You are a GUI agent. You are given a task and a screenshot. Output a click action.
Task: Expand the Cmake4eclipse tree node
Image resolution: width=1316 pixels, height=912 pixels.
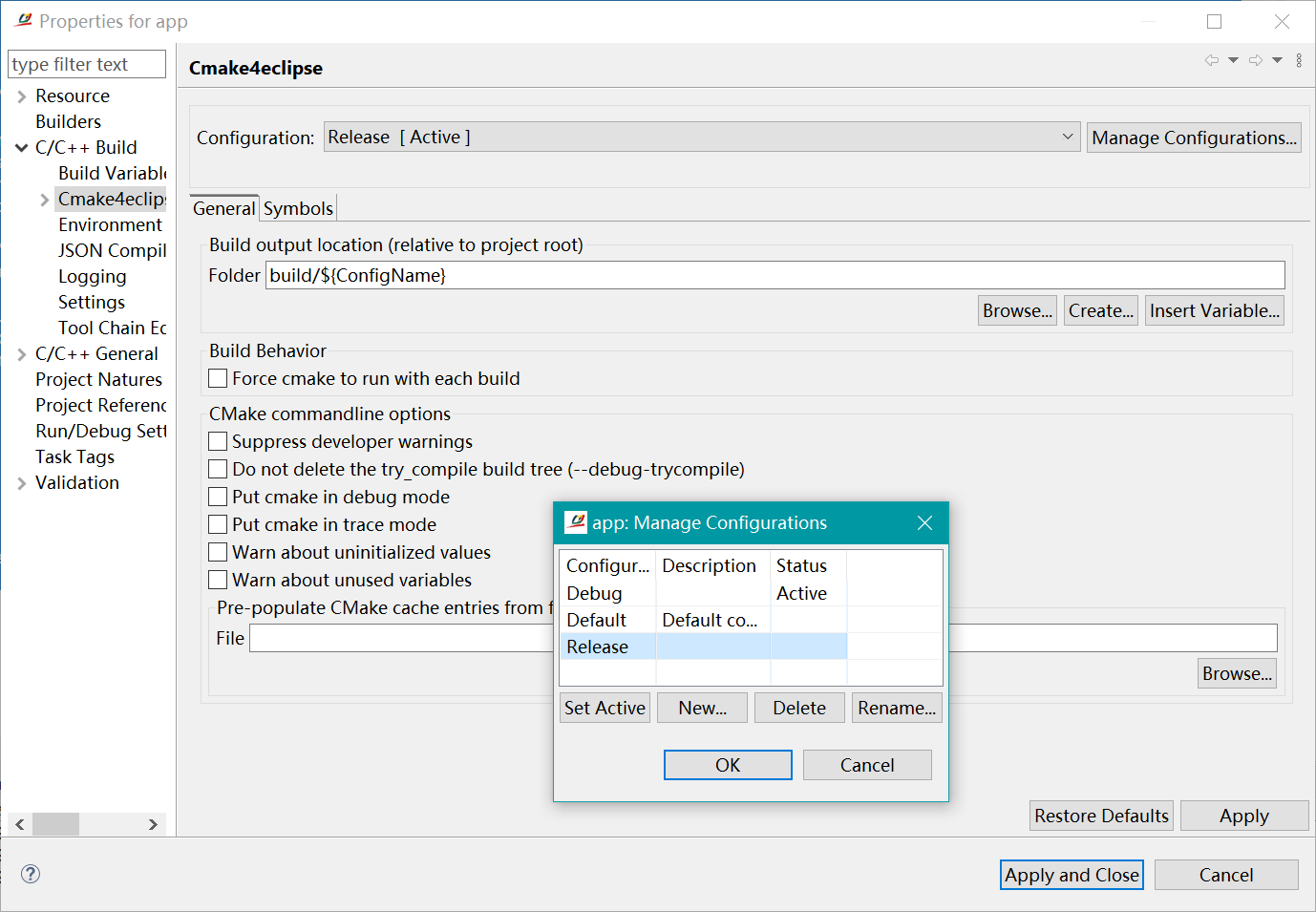[44, 200]
